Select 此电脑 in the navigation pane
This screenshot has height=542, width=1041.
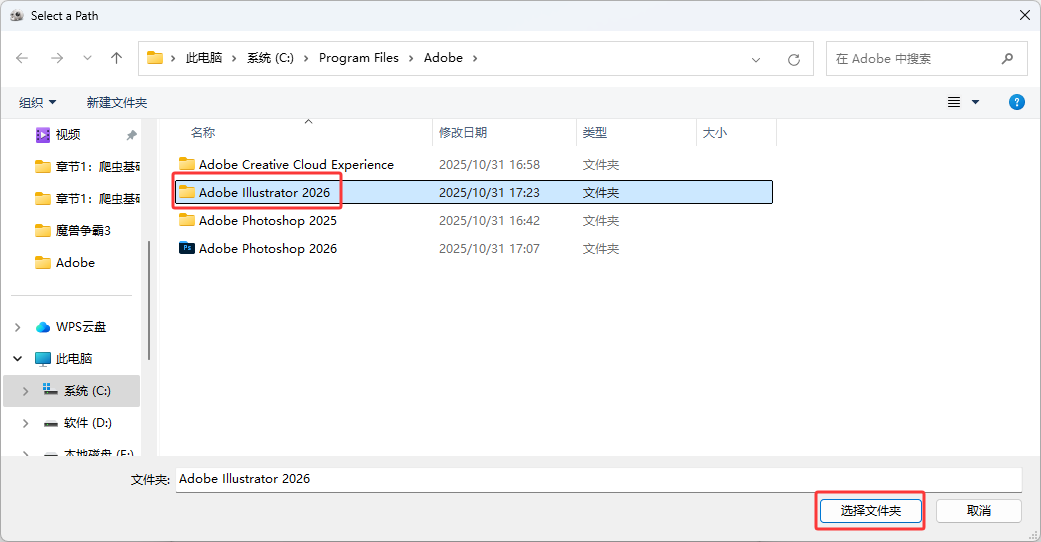pos(74,359)
